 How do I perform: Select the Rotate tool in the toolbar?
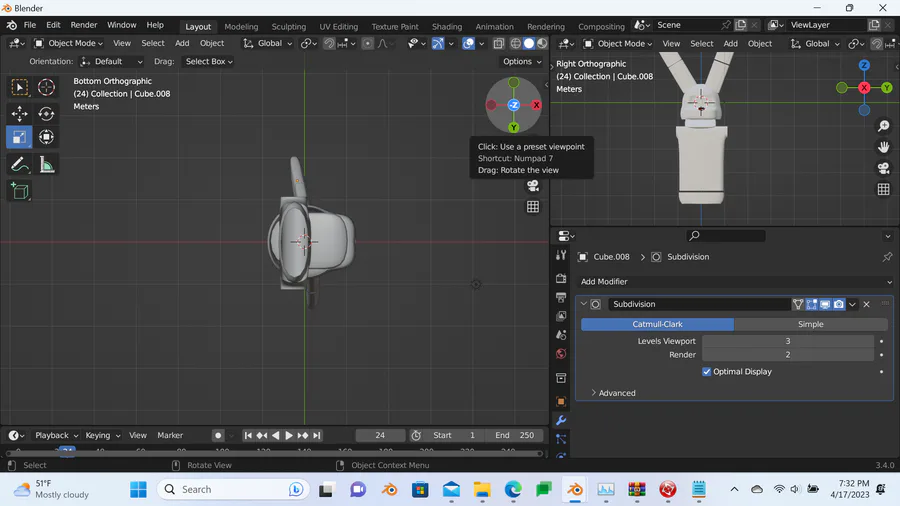pos(46,114)
